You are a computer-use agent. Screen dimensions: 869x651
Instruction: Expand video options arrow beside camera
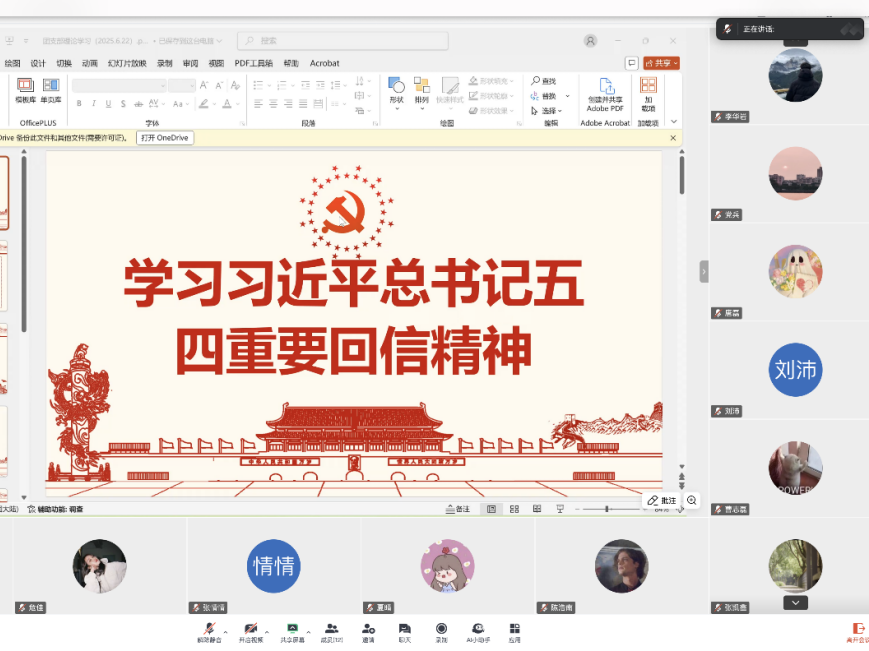(268, 632)
